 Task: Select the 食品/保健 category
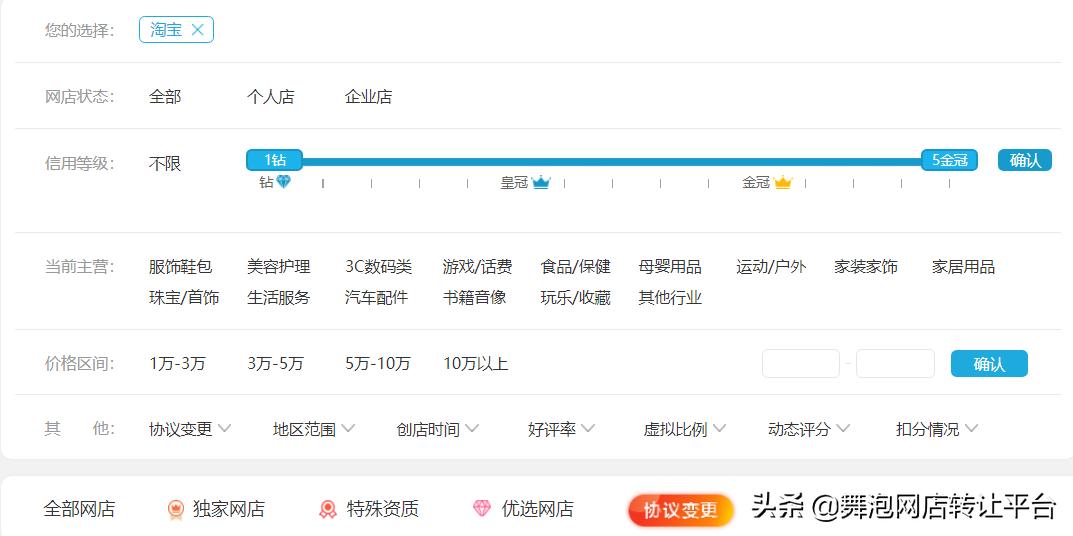click(576, 267)
